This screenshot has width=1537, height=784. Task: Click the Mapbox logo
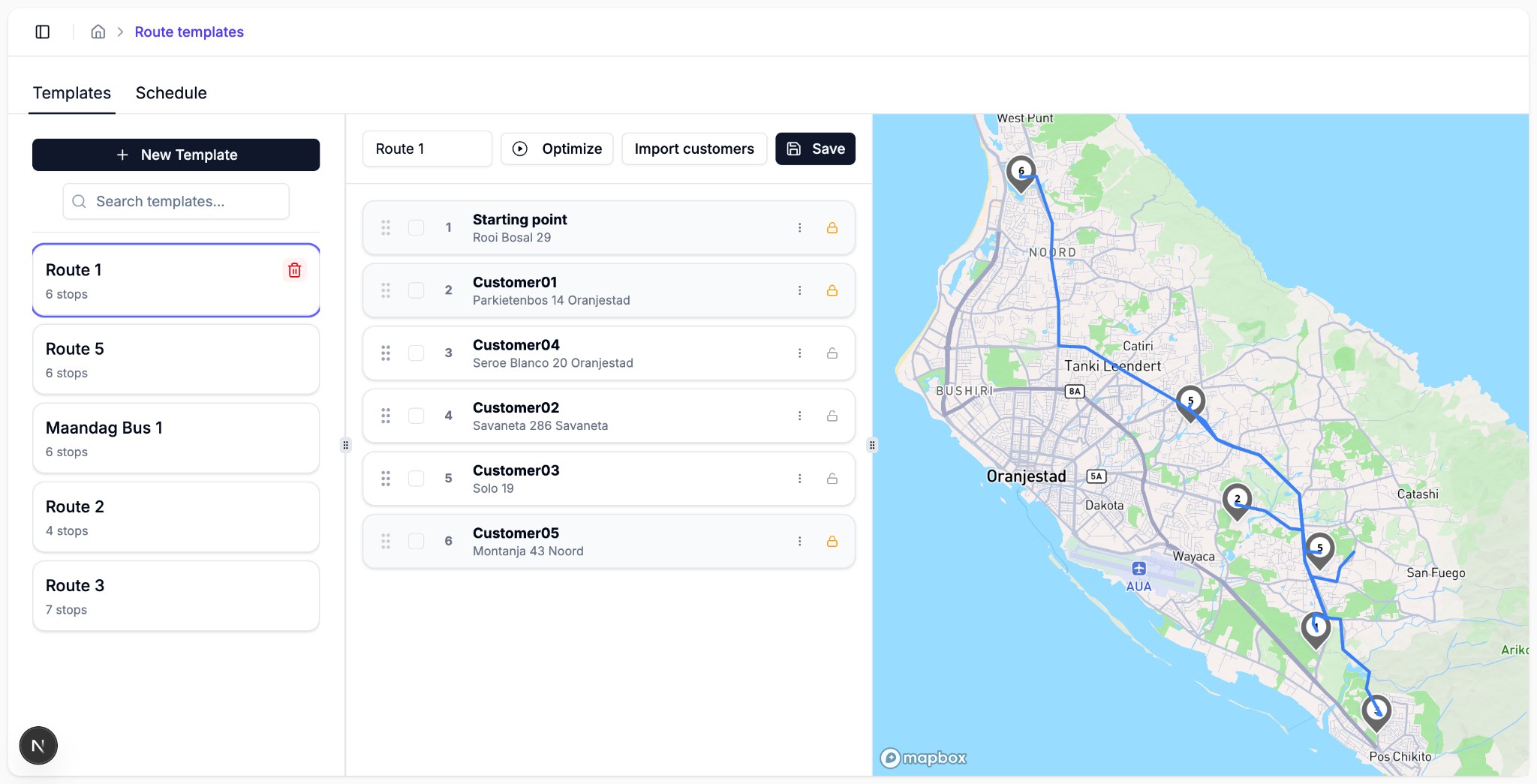[x=922, y=758]
